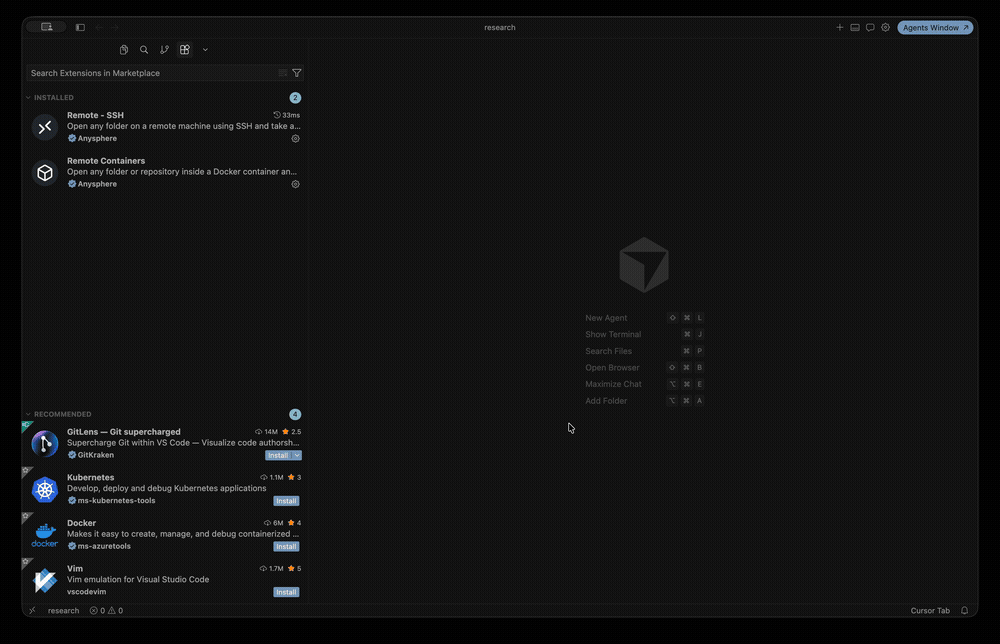Image resolution: width=1000 pixels, height=644 pixels.
Task: Click the remote connection status bar icon
Action: pyautogui.click(x=33, y=611)
